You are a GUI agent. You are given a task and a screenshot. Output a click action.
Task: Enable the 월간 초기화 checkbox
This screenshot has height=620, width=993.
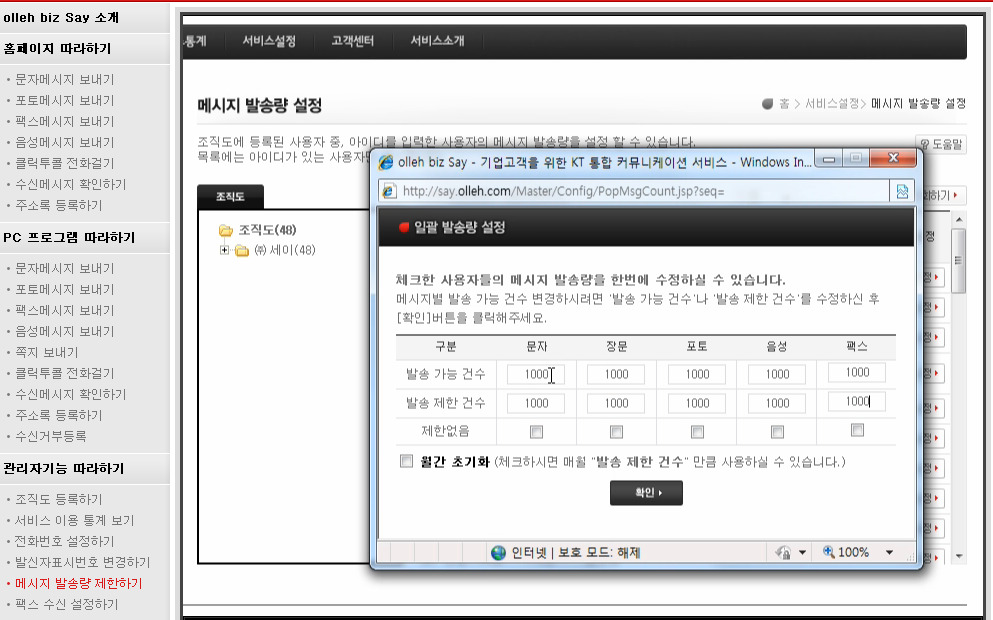[x=406, y=461]
